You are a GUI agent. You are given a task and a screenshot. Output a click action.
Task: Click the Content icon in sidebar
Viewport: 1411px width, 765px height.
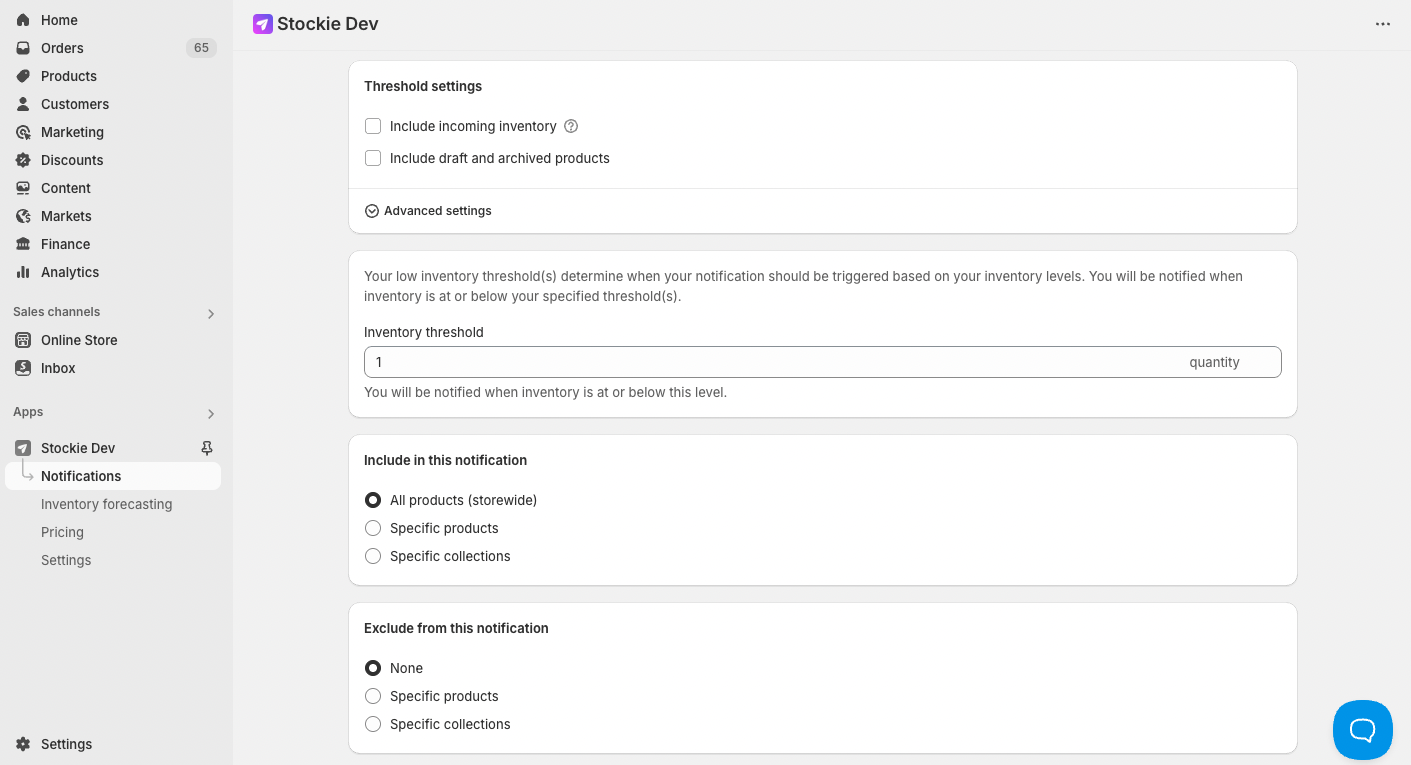tap(23, 188)
